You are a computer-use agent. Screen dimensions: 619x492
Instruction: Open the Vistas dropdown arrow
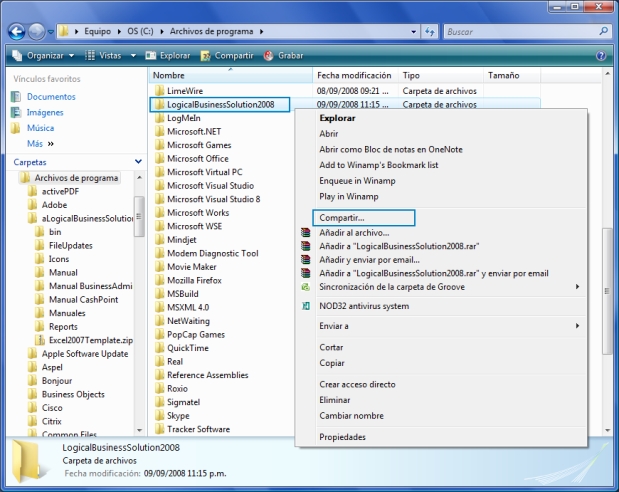pos(133,56)
